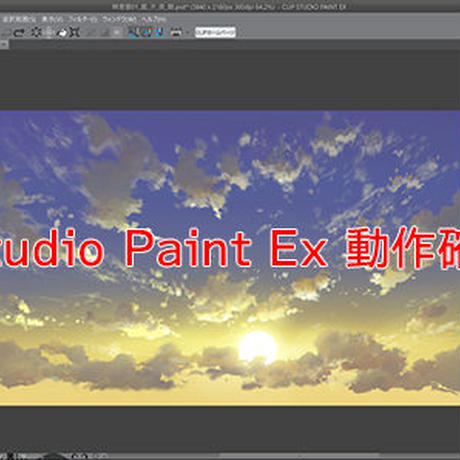Open the Window (ウィンドウ) menu
Image resolution: width=460 pixels, height=460 pixels.
[x=119, y=19]
